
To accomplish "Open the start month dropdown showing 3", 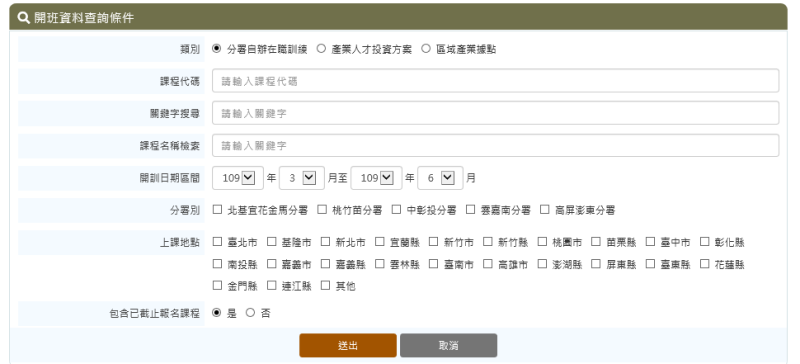I will tap(302, 178).
